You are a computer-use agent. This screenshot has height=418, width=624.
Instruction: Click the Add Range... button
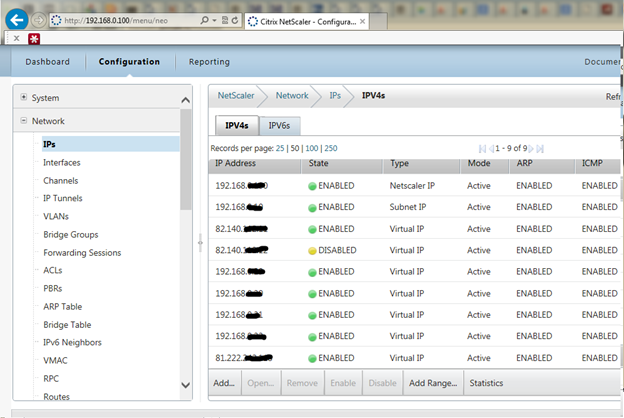pos(433,383)
